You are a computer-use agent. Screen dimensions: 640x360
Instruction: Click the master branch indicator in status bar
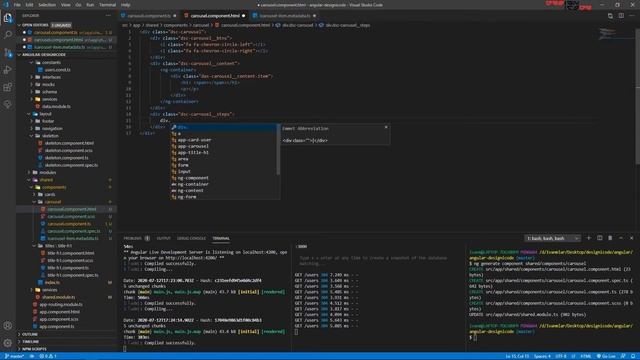click(14, 356)
